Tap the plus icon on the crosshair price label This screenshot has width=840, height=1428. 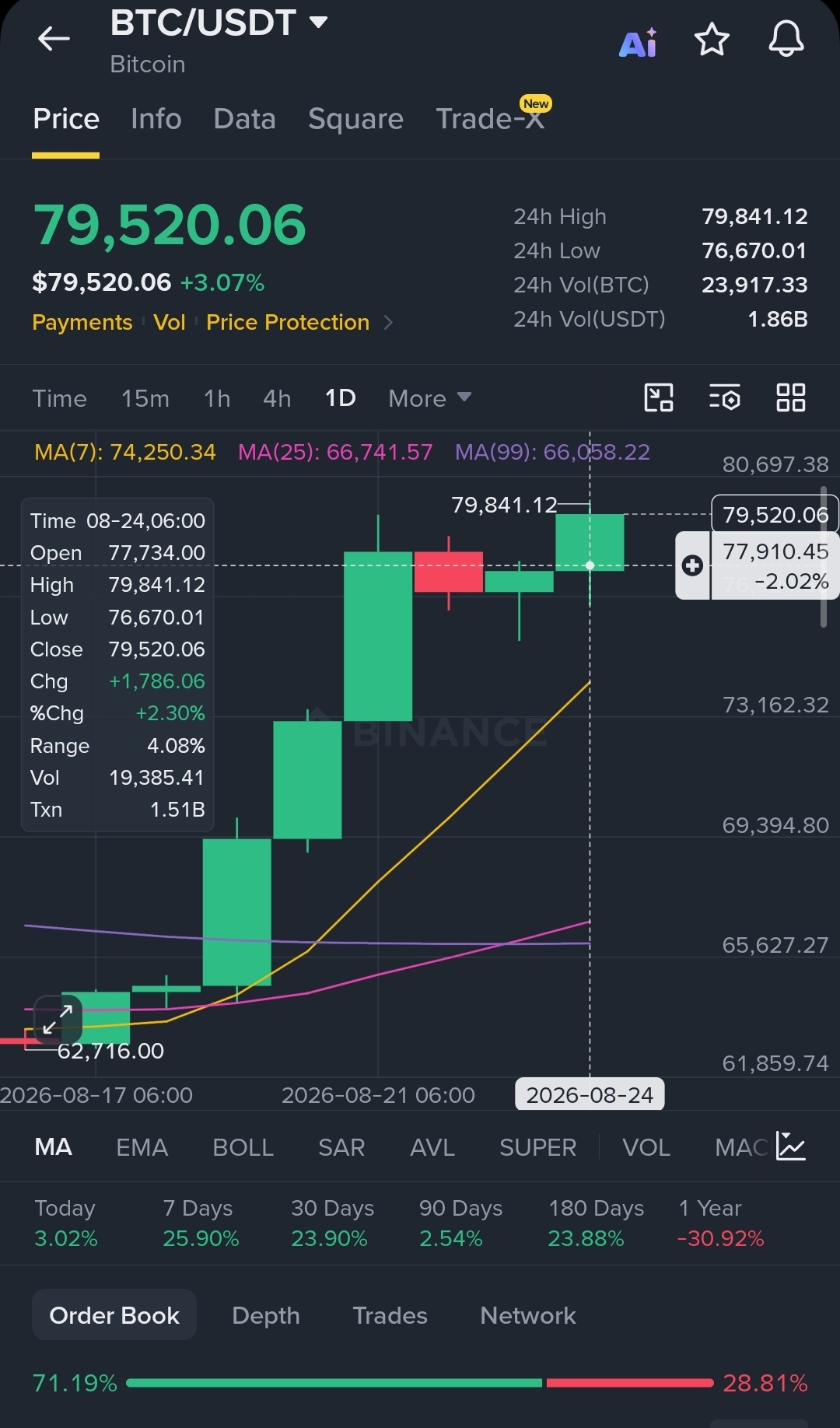pos(693,565)
